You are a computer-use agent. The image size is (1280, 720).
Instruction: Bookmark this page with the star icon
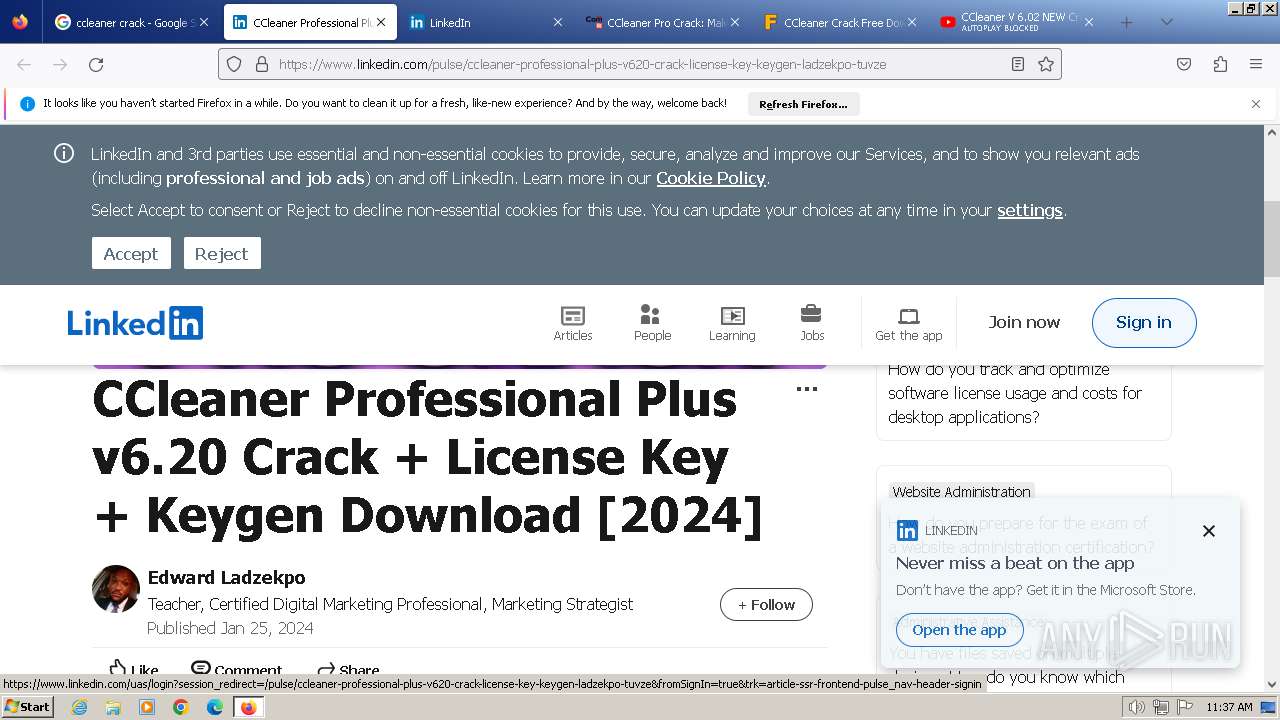tap(1046, 64)
